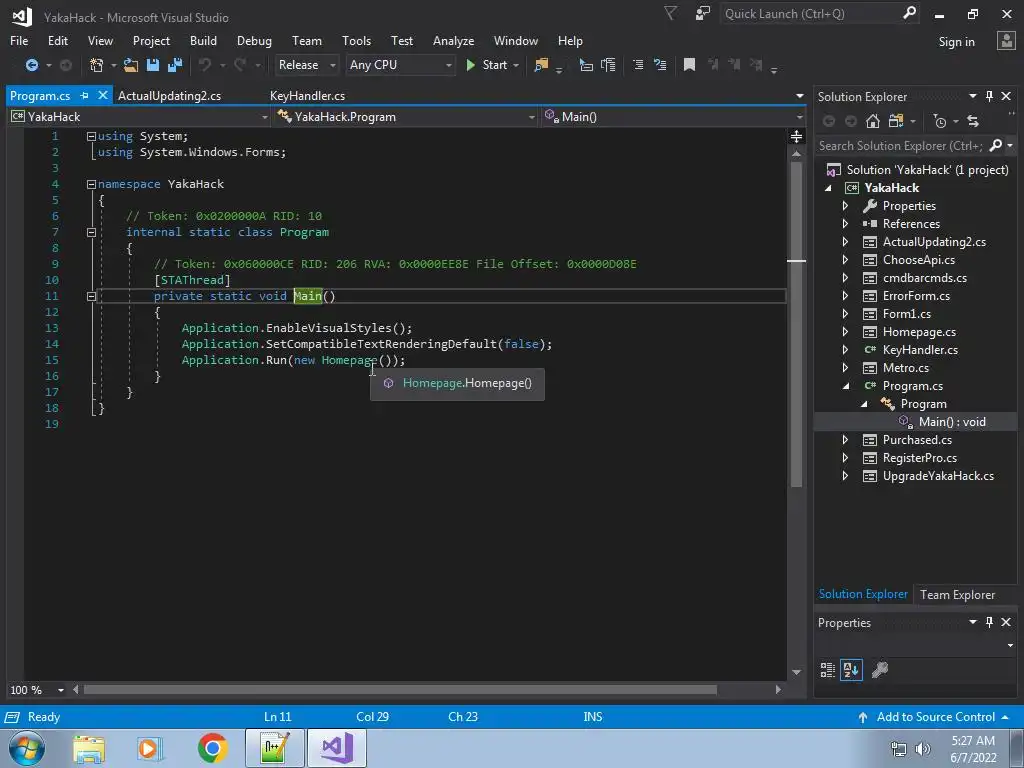
Task: Click Add to Source Control in status bar
Action: pyautogui.click(x=935, y=716)
